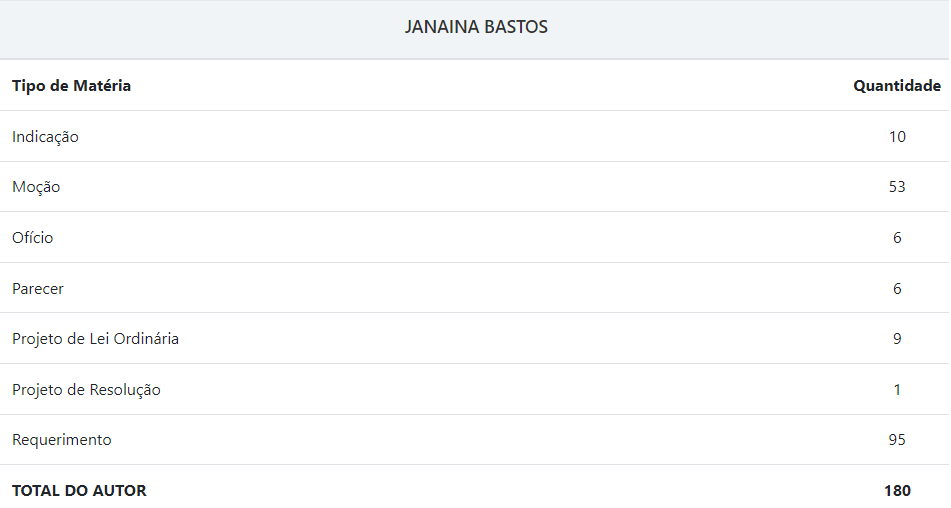This screenshot has height=508, width=951.
Task: Click the gray author header band
Action: click(200, 28)
